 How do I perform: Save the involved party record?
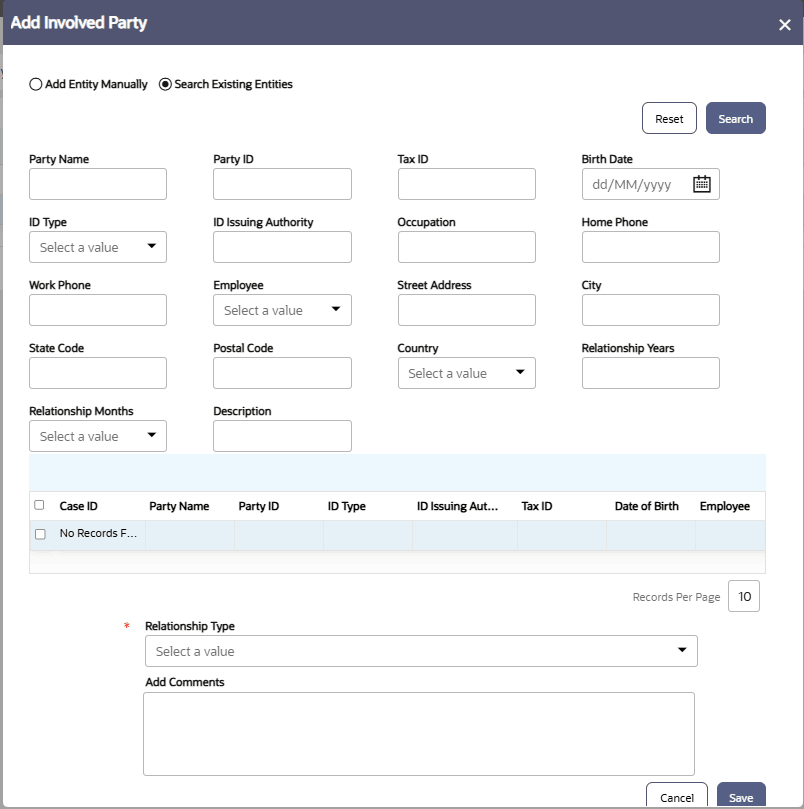[x=741, y=798]
